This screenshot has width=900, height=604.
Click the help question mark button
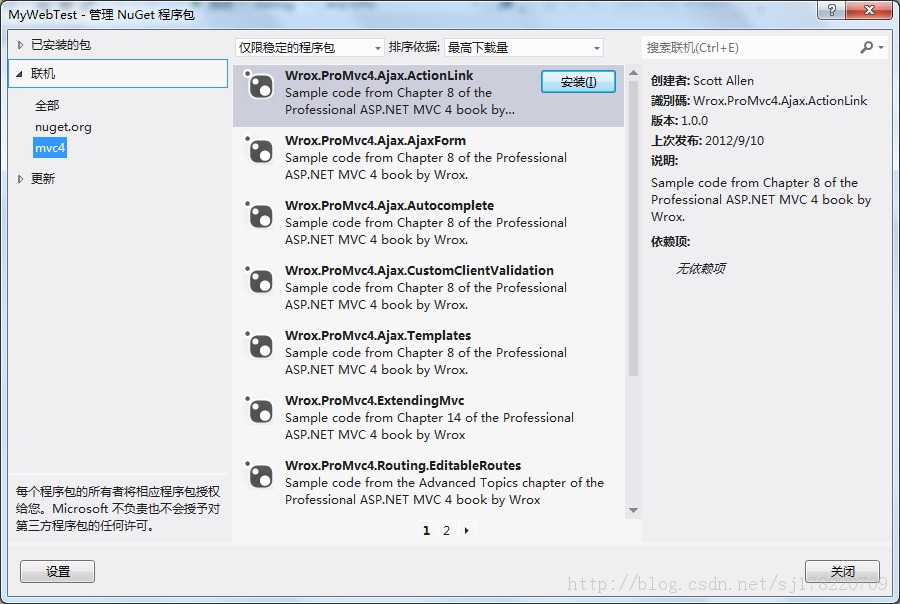tap(832, 9)
